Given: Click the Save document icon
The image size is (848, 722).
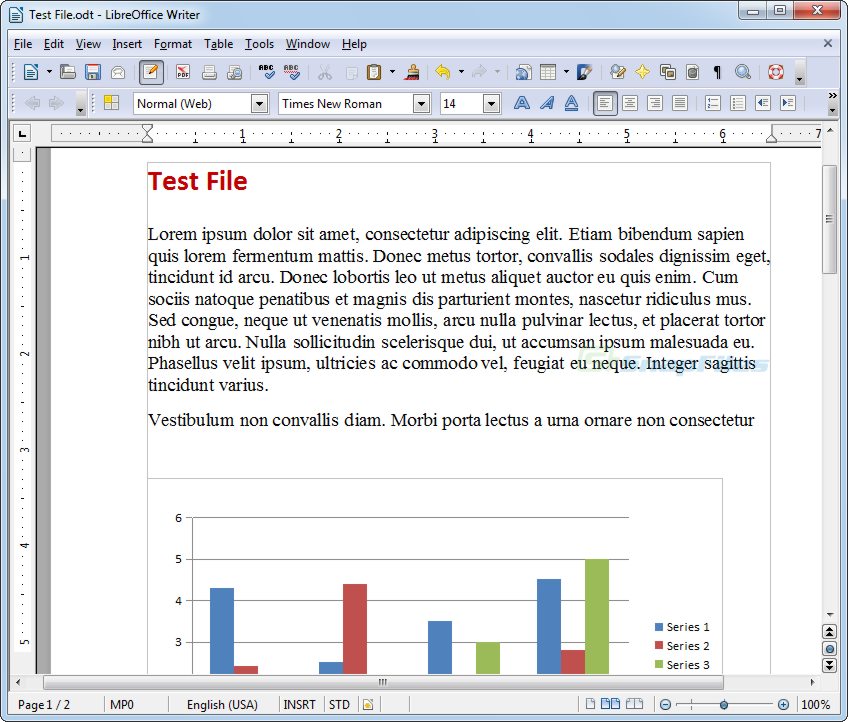Looking at the screenshot, I should (93, 72).
